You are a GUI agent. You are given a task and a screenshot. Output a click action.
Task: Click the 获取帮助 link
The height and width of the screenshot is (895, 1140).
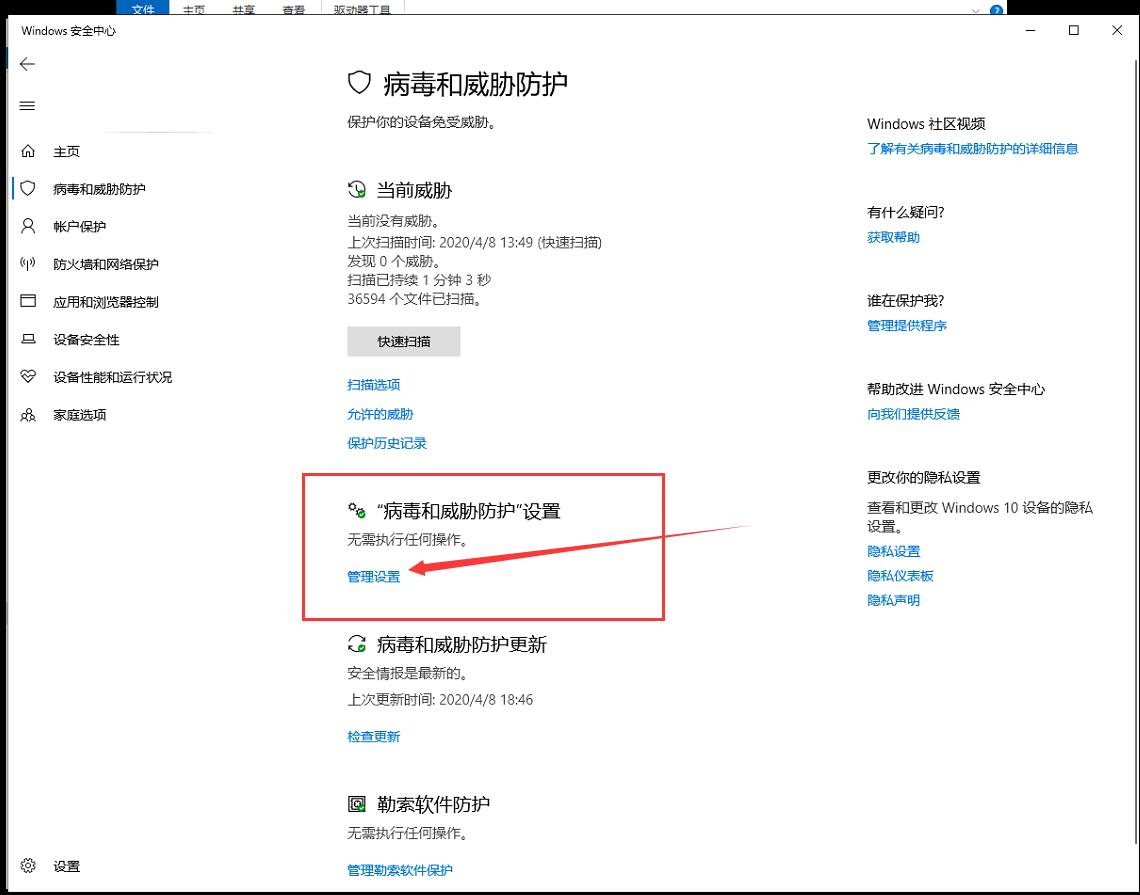tap(894, 238)
